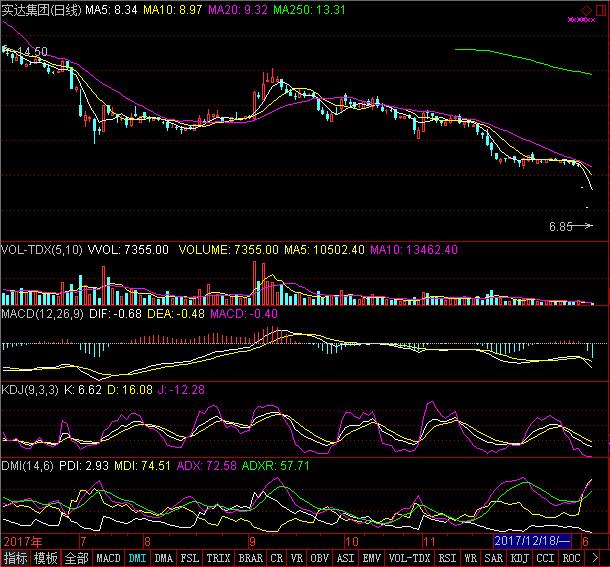Select the VOL-TDX tab in the bottom bar

pyautogui.click(x=409, y=558)
